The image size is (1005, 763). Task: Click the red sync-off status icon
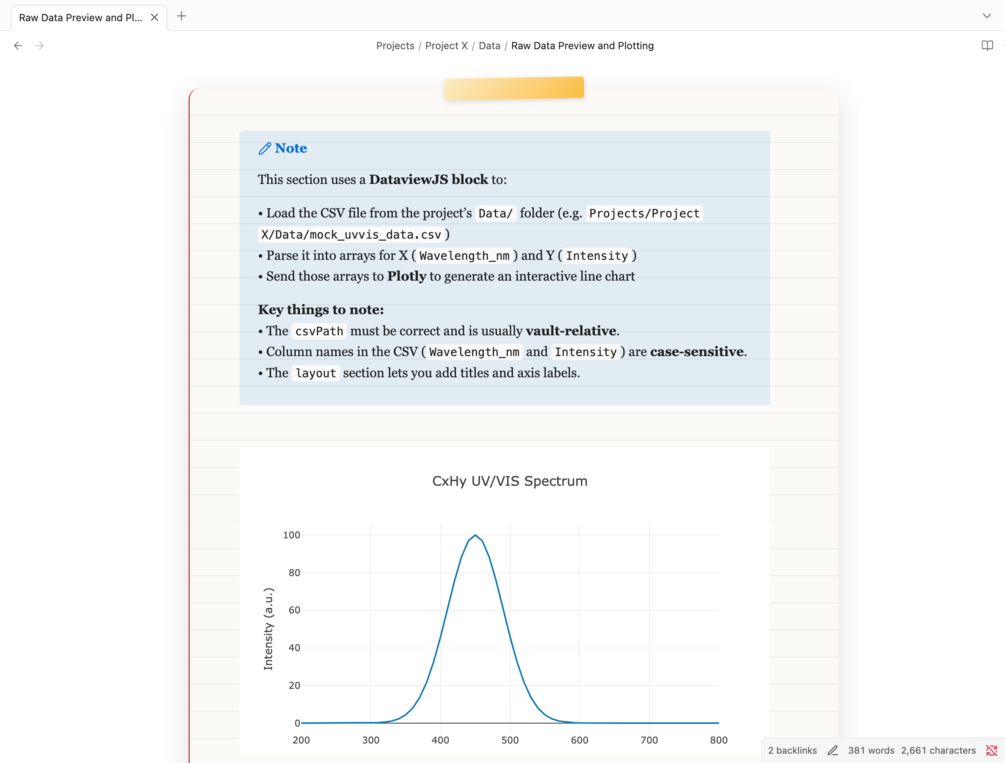(992, 750)
